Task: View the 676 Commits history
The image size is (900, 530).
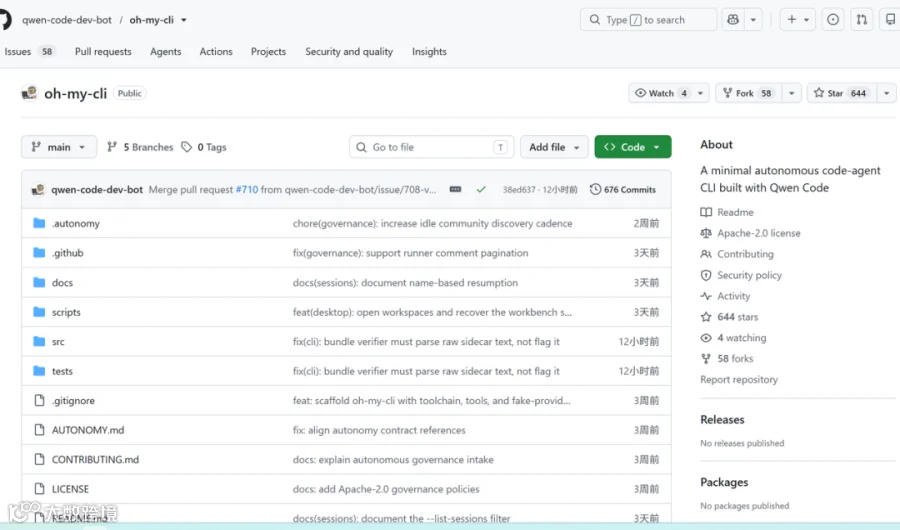Action: click(623, 189)
